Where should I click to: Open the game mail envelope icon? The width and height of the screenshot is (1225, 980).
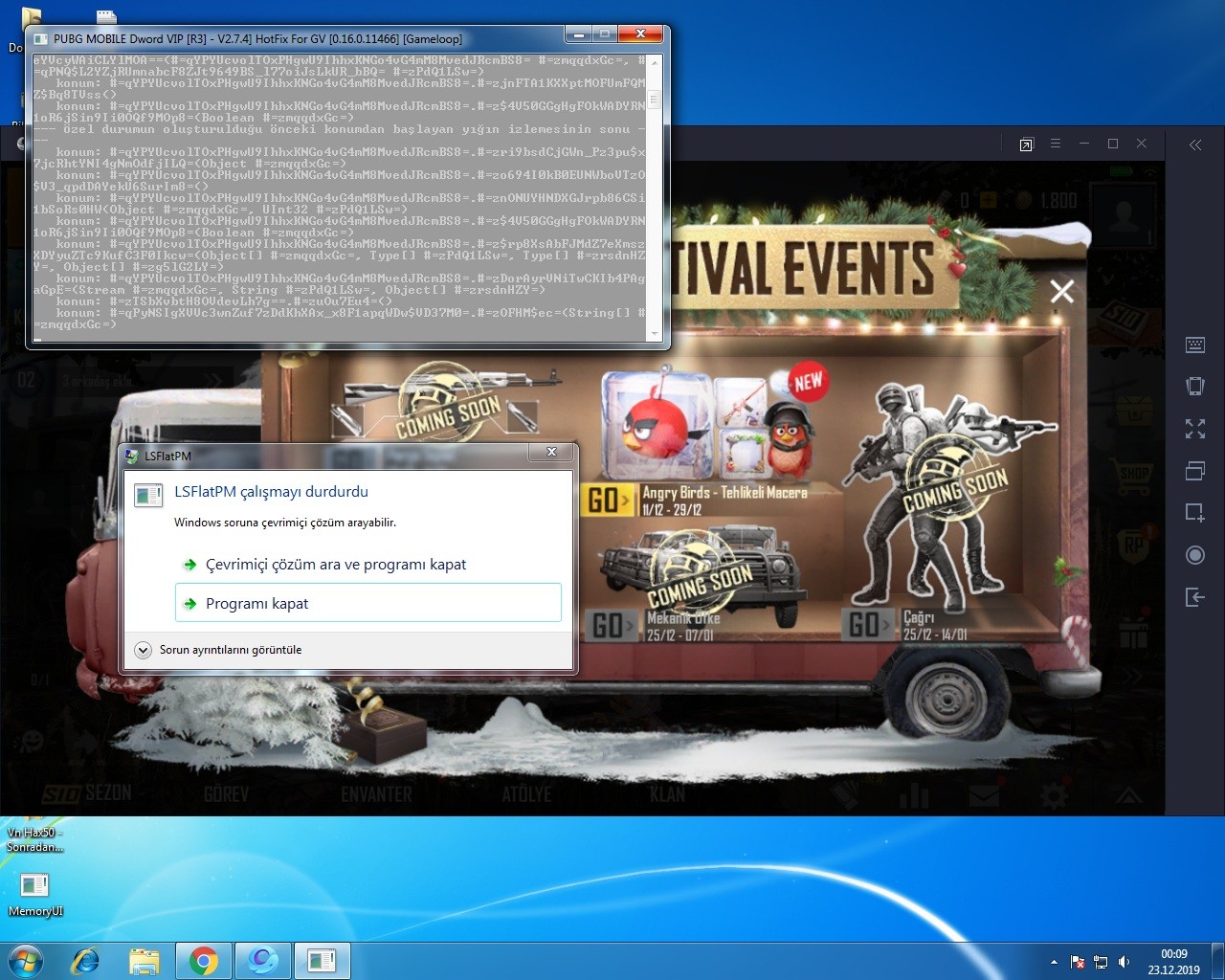(983, 794)
